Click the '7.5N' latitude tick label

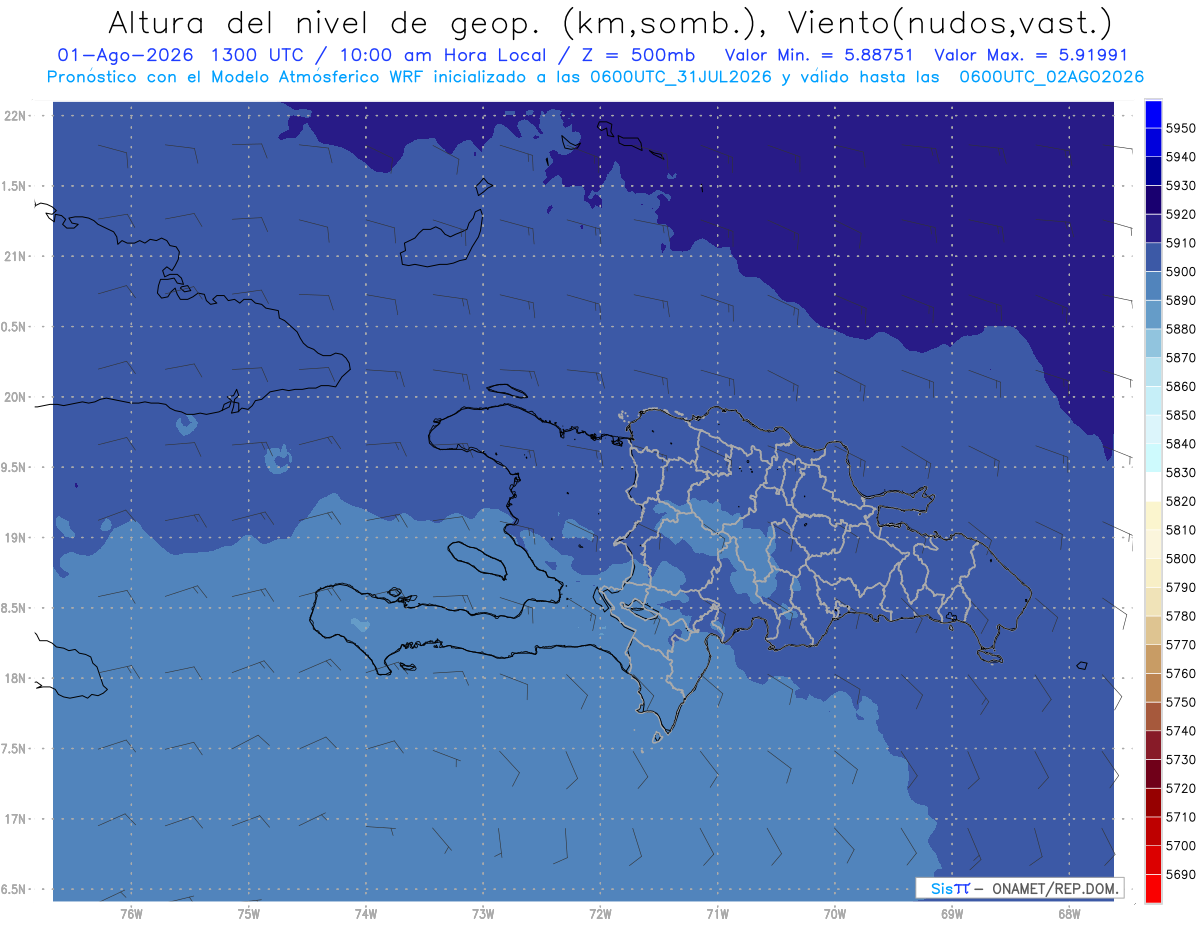click(x=14, y=749)
